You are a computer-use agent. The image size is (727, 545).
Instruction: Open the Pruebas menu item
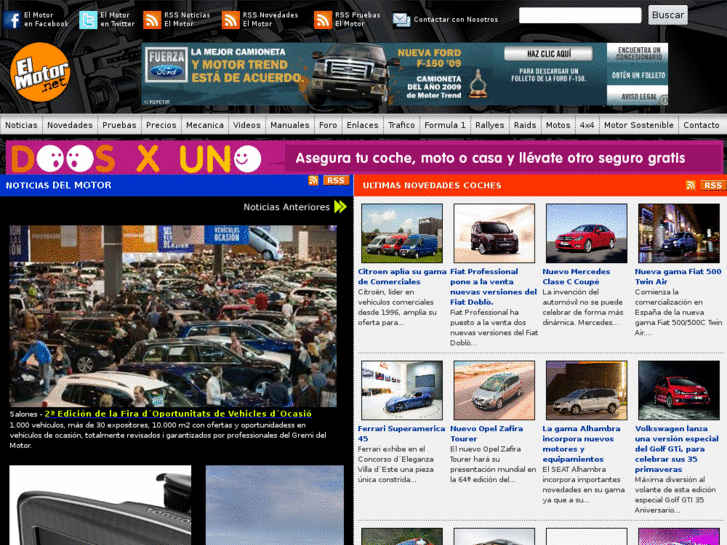coord(119,125)
